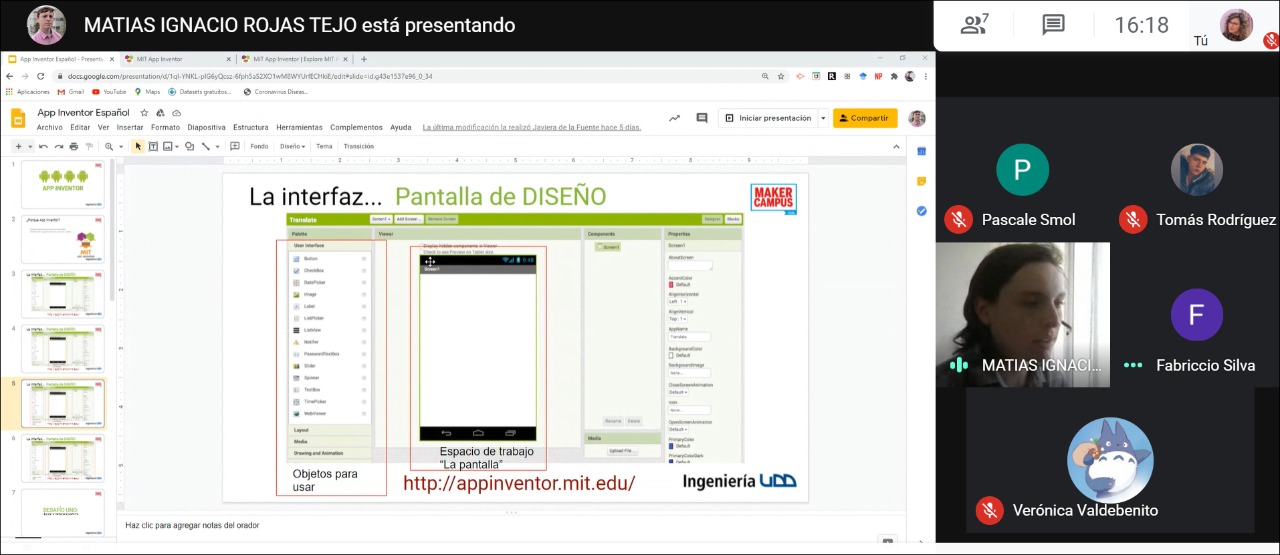
Task: Open Google Keep side panel icon
Action: click(x=921, y=181)
